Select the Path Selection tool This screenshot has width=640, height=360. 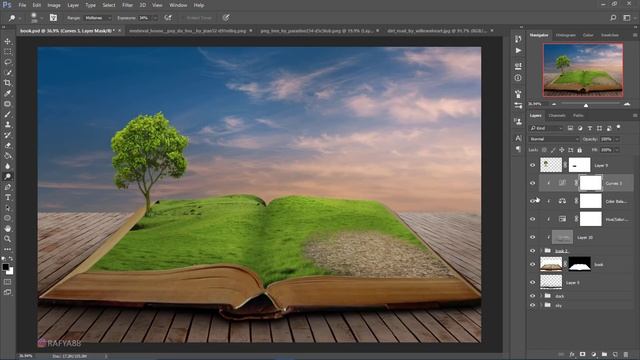[x=7, y=208]
